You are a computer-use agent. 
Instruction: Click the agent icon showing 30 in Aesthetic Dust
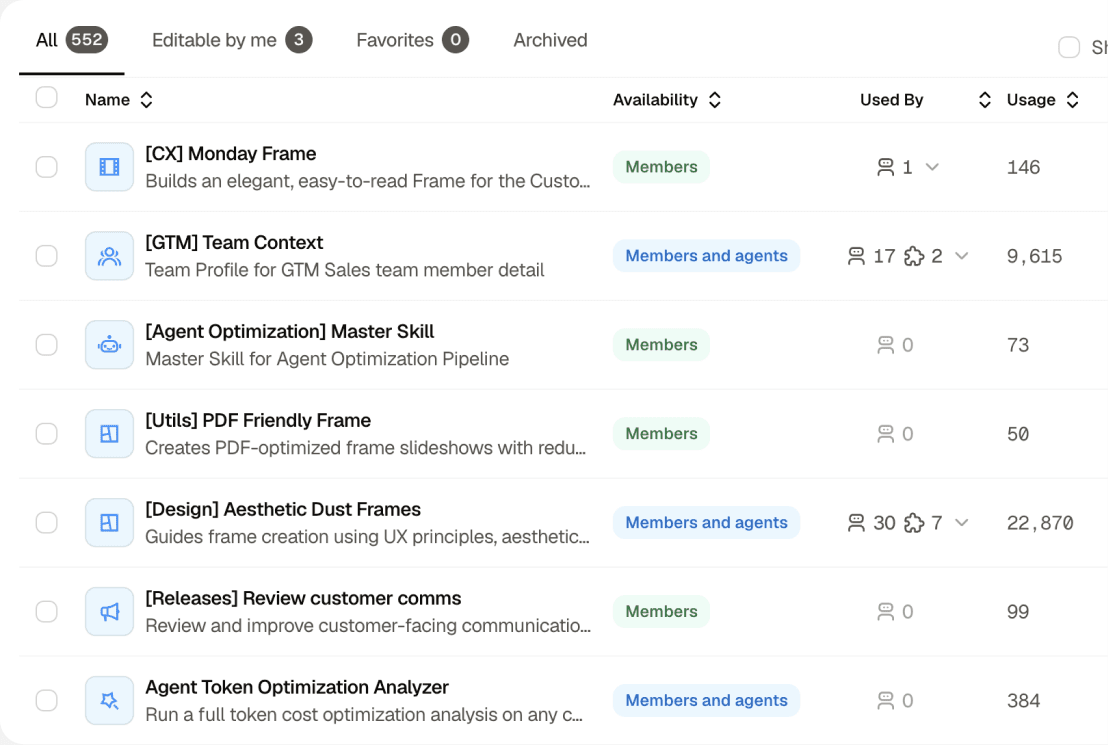click(856, 522)
